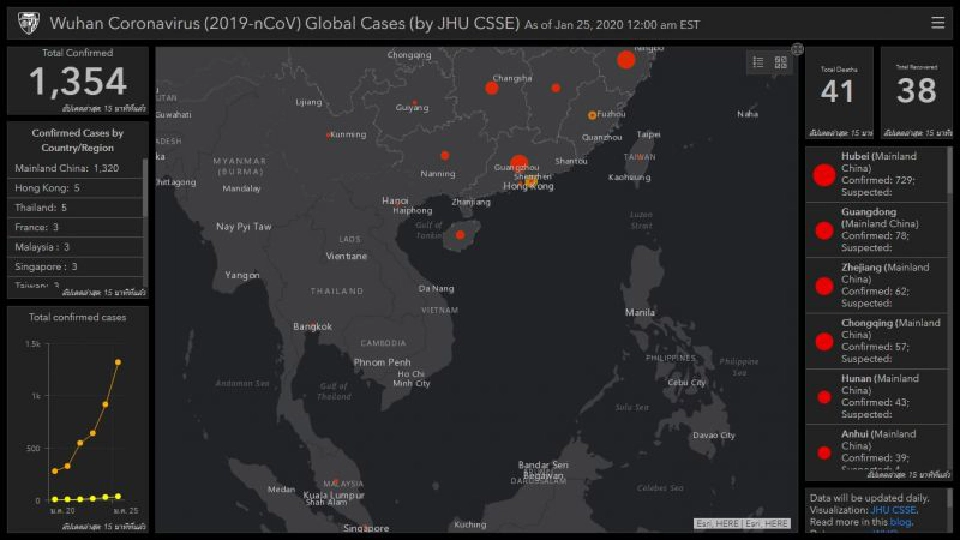Click the latest point on confirmed cases chart

tap(118, 362)
